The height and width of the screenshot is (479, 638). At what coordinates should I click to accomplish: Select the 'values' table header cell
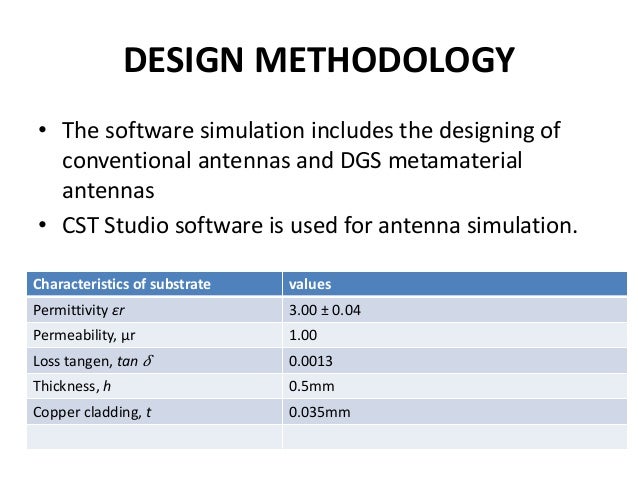pyautogui.click(x=454, y=284)
